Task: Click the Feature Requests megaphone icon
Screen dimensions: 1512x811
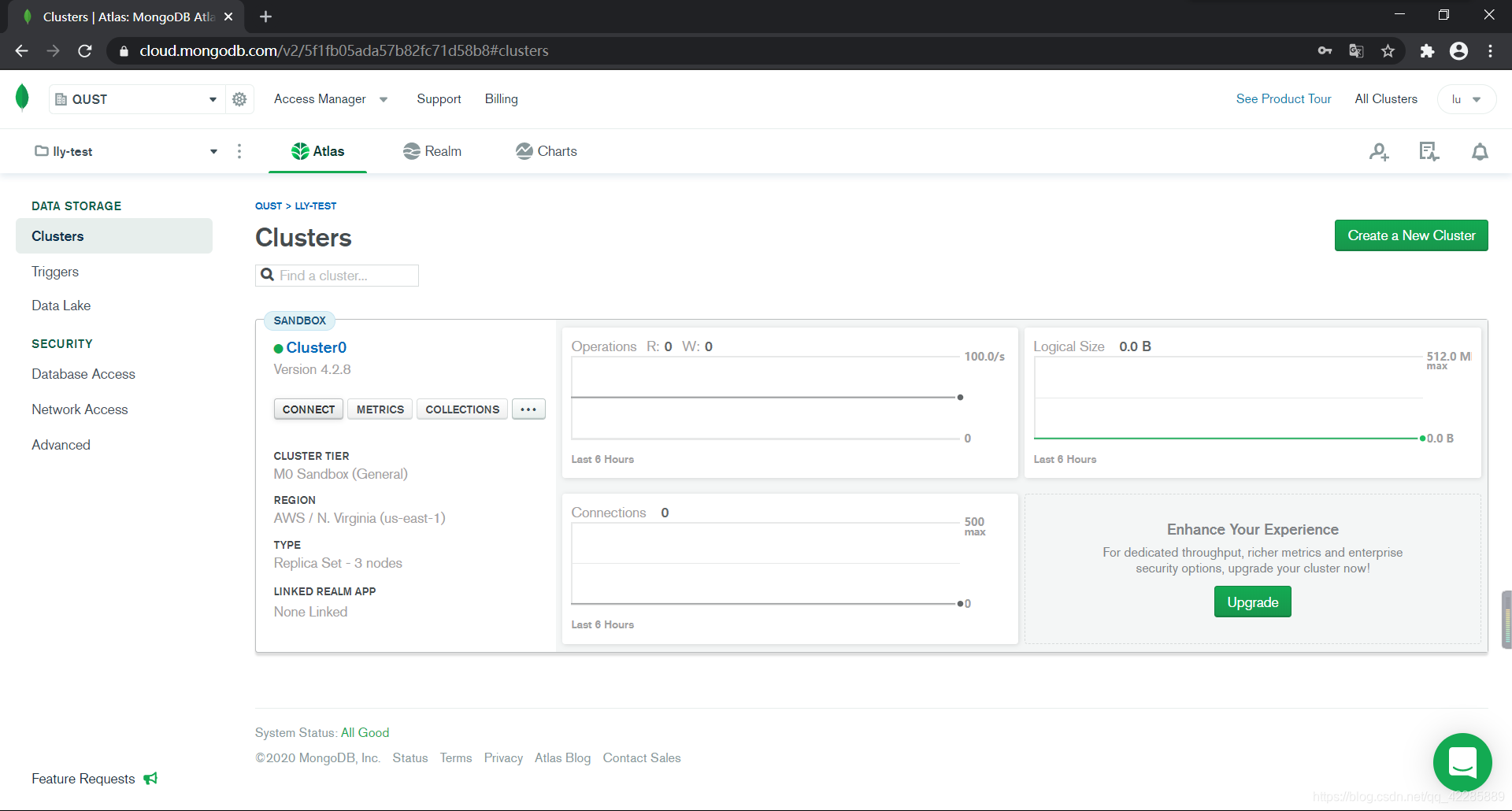Action: tap(150, 778)
